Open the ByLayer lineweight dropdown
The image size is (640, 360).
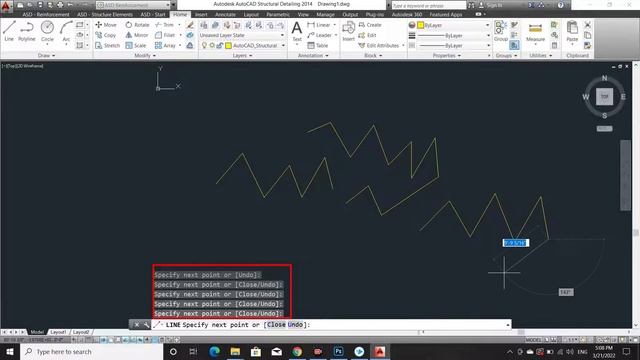pyautogui.click(x=454, y=36)
